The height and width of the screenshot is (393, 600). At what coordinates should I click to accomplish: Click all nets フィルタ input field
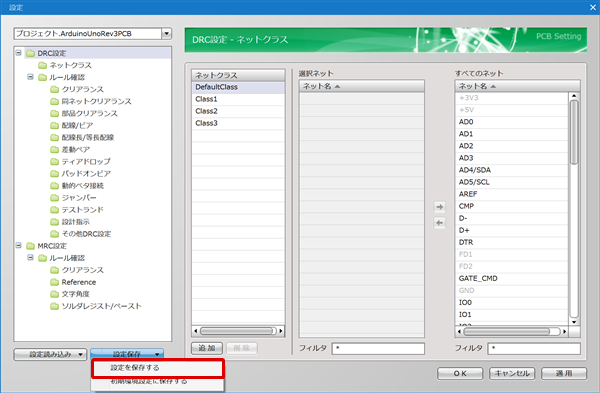(534, 348)
